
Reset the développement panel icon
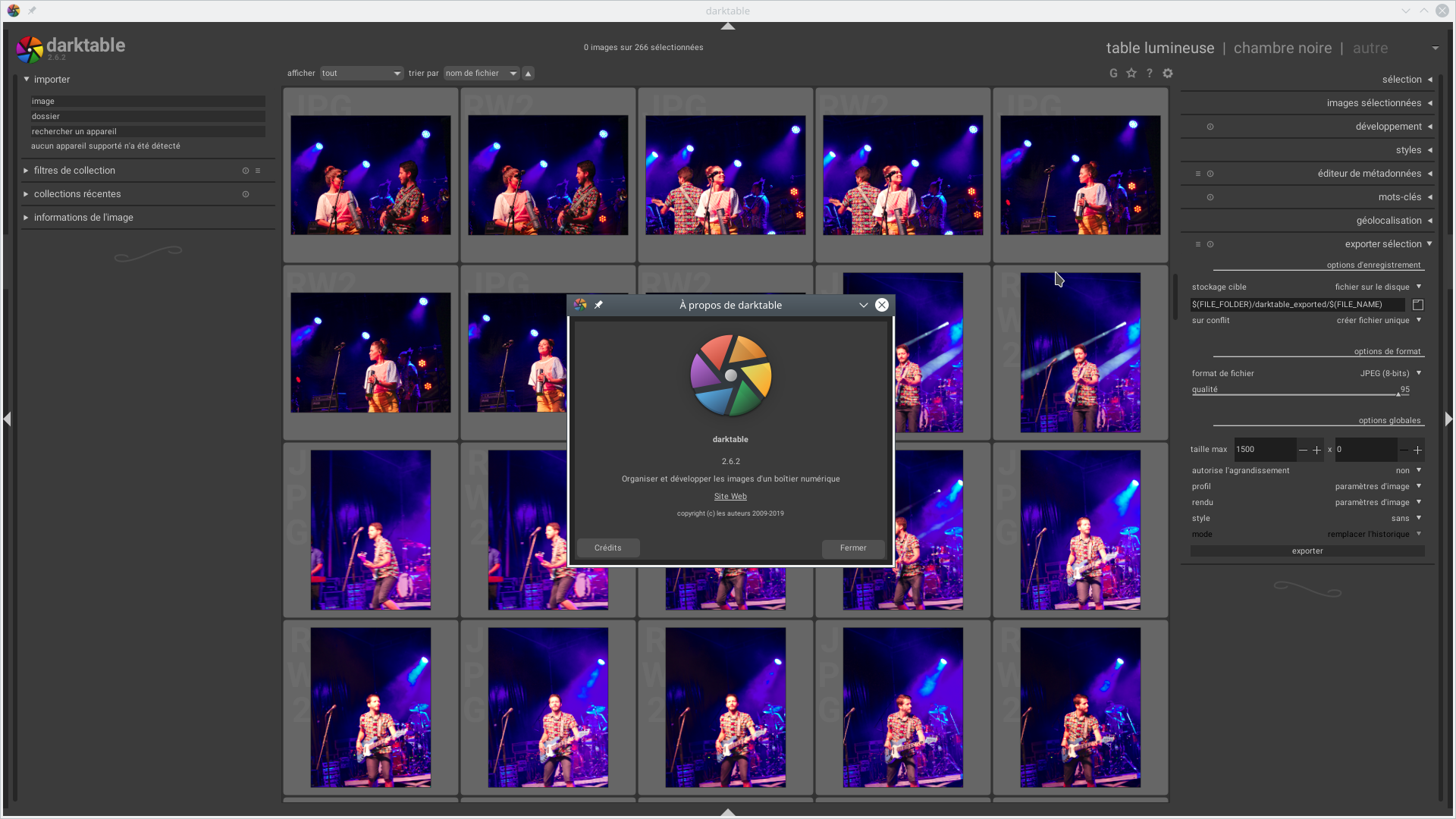click(x=1210, y=127)
